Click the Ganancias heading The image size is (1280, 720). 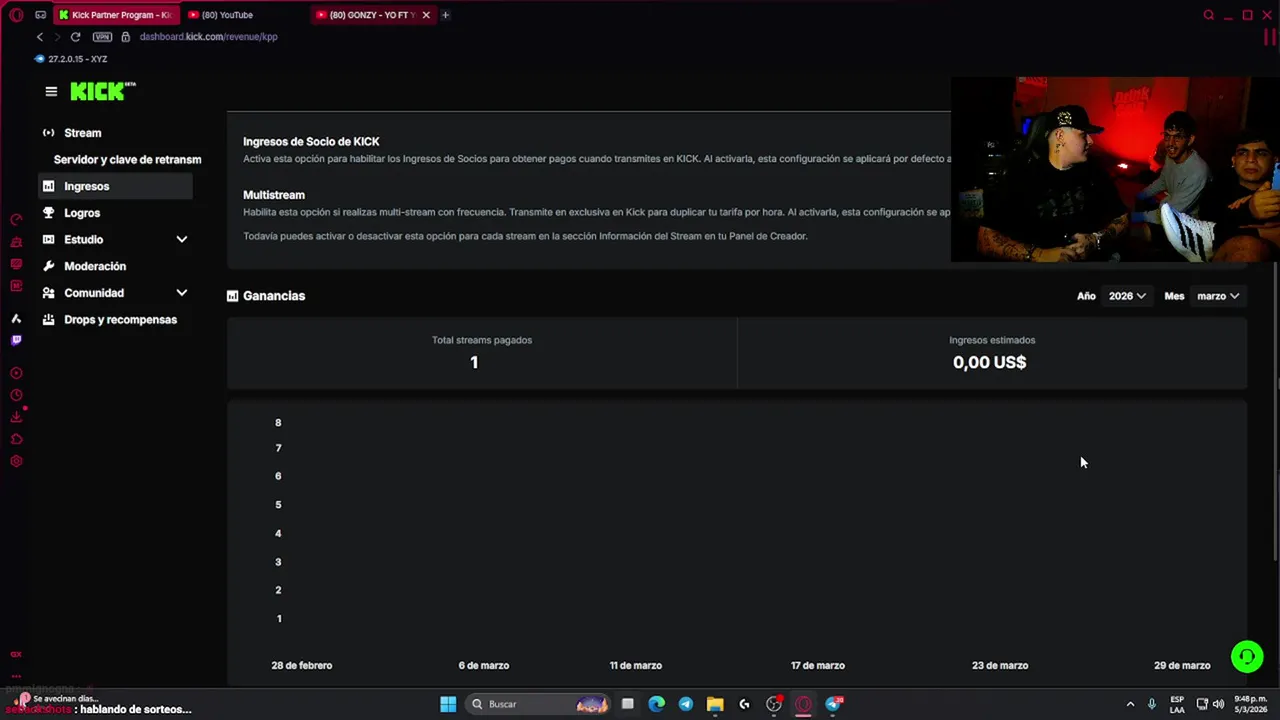[x=274, y=296]
